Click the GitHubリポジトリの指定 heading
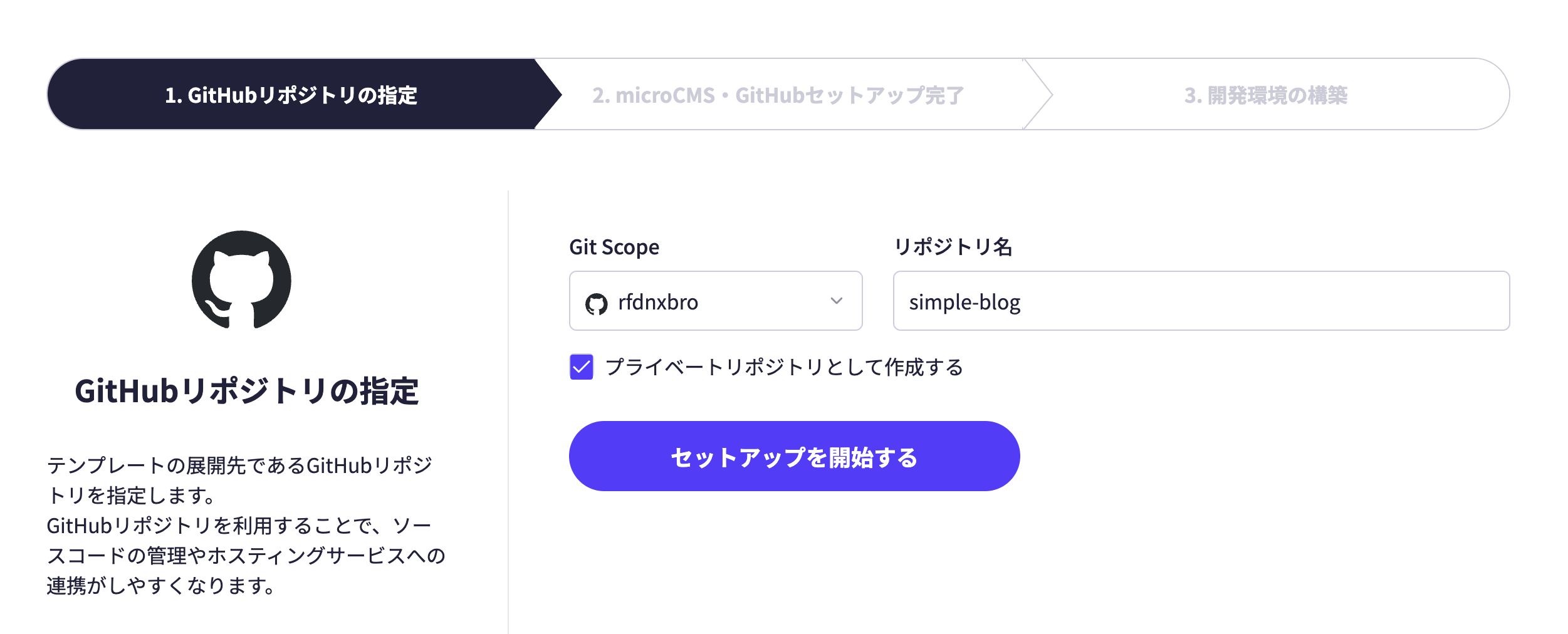1568x634 pixels. (x=247, y=391)
